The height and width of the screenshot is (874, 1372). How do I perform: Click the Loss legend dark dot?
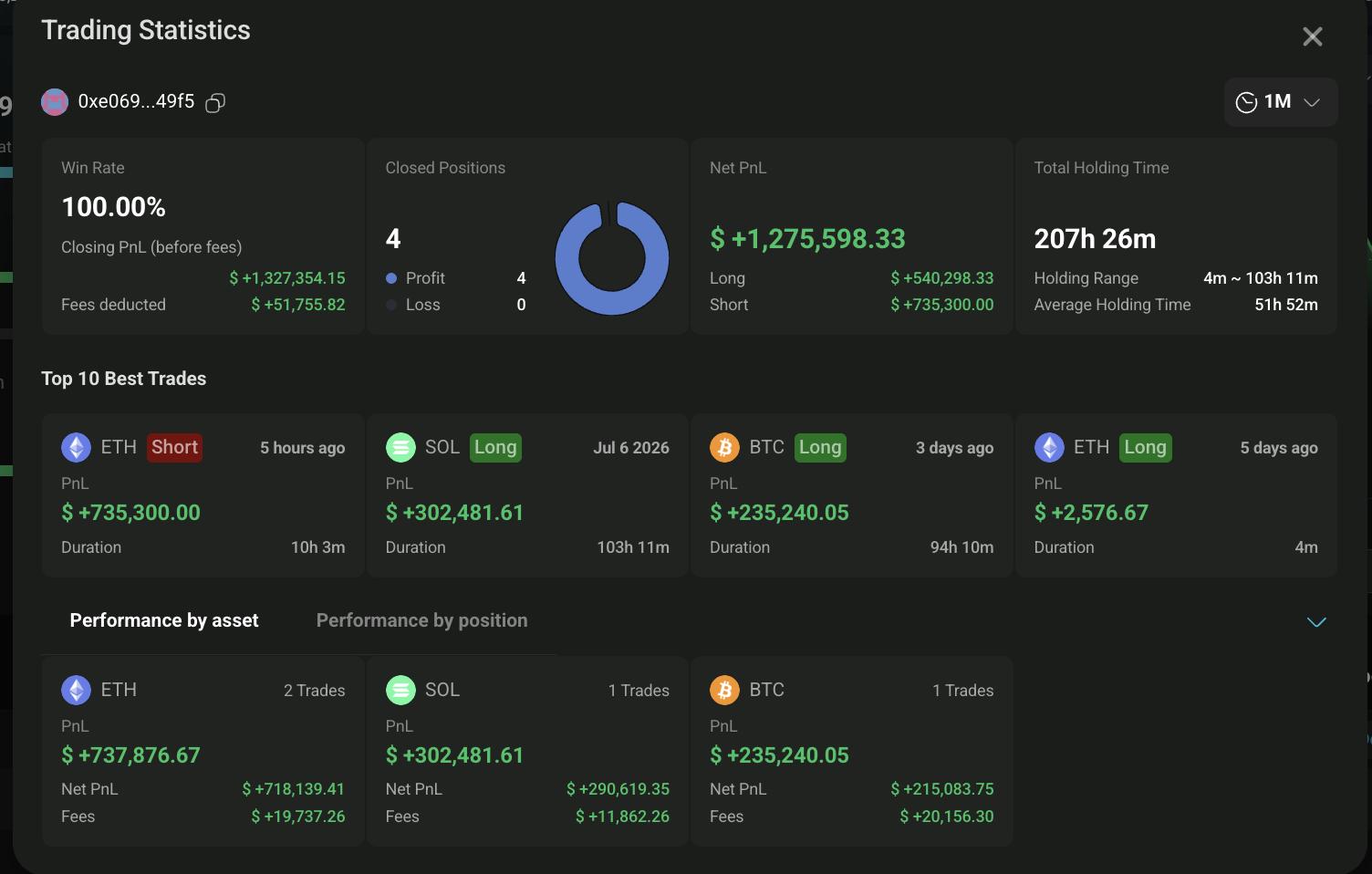click(x=391, y=305)
